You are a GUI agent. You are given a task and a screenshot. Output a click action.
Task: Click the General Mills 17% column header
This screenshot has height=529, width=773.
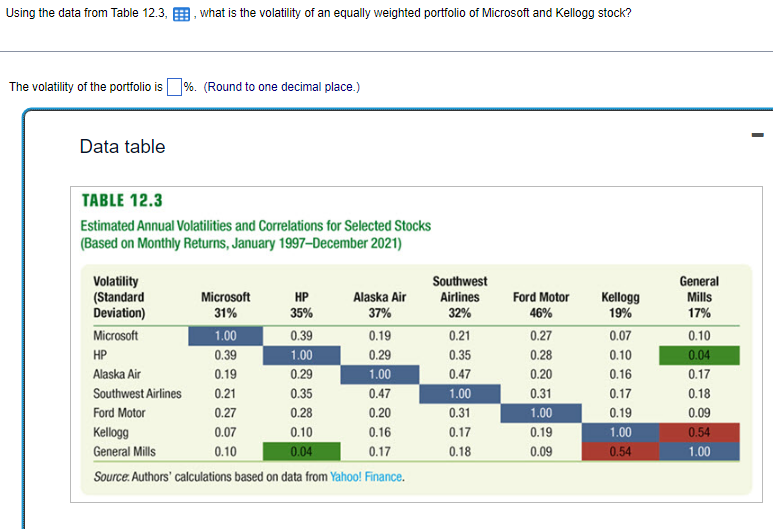pyautogui.click(x=699, y=297)
